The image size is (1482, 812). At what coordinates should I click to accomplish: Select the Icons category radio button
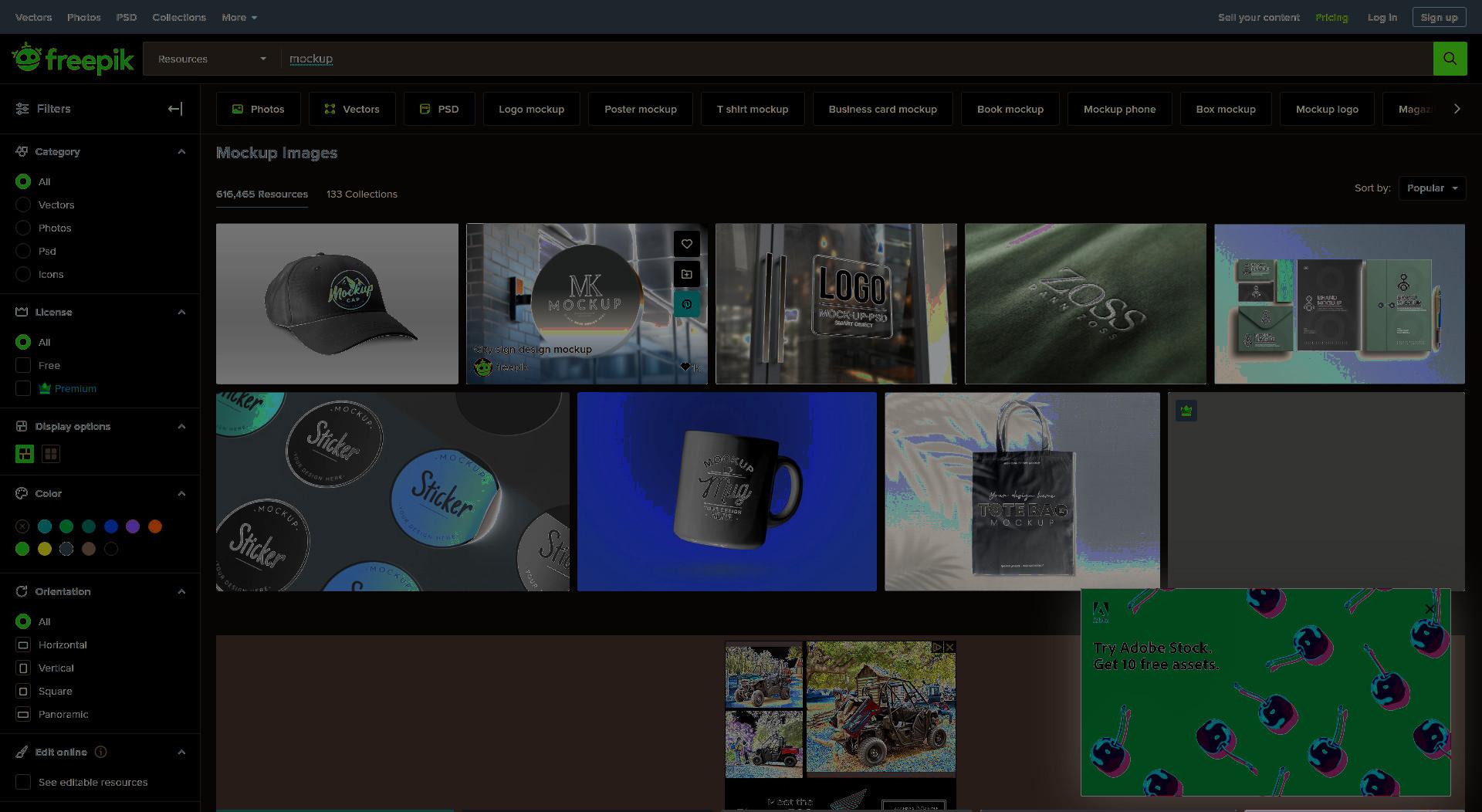23,274
